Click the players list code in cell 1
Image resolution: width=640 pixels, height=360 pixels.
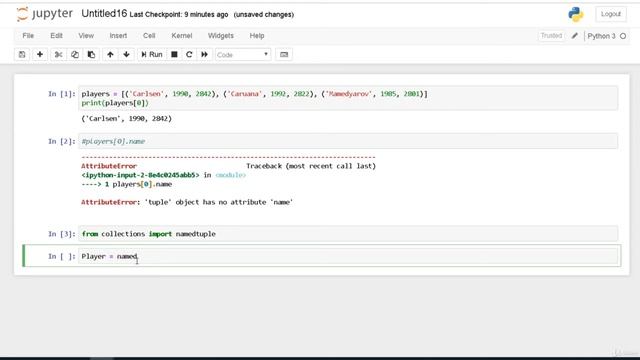(x=254, y=94)
